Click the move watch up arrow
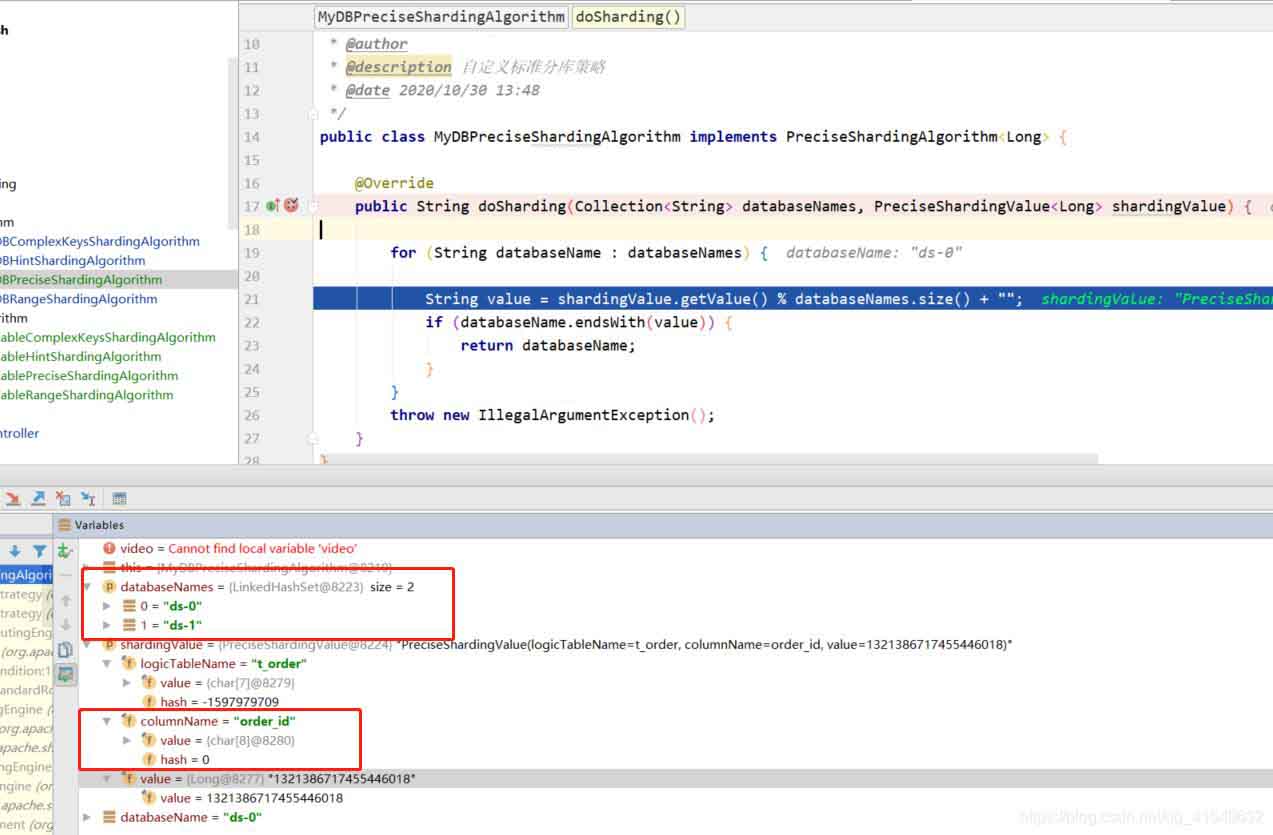The width and height of the screenshot is (1273, 835). tap(65, 601)
